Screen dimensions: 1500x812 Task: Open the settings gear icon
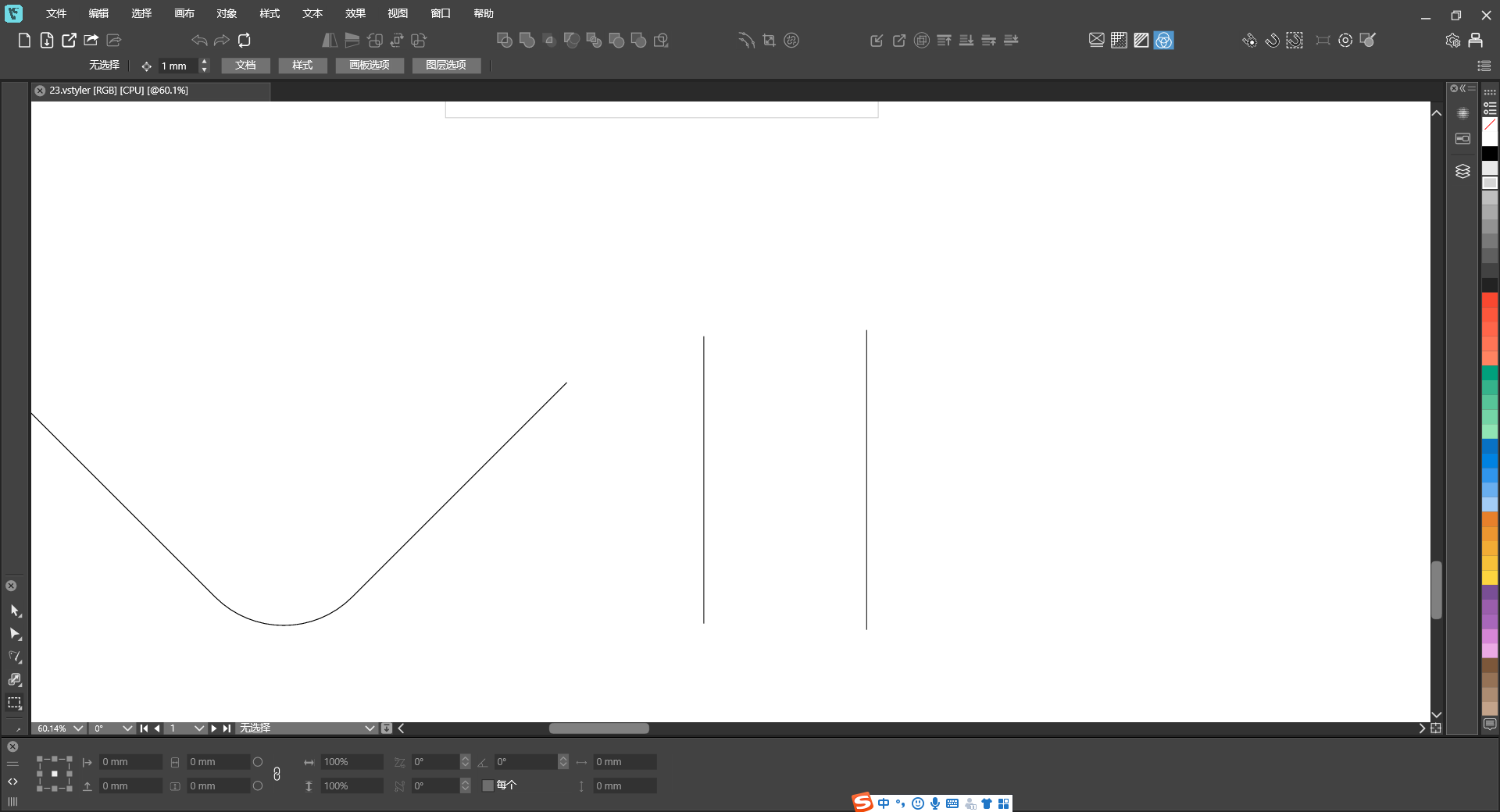coord(1452,40)
